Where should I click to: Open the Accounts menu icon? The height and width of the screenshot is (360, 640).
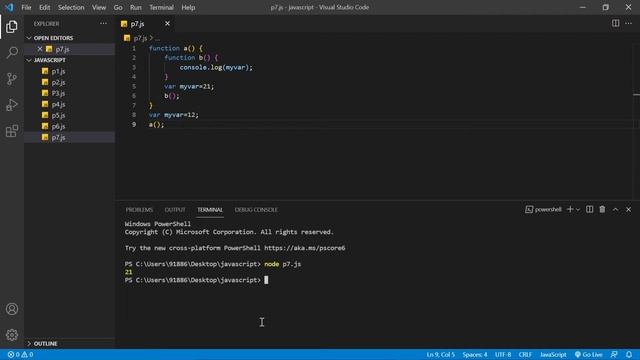pos(12,309)
